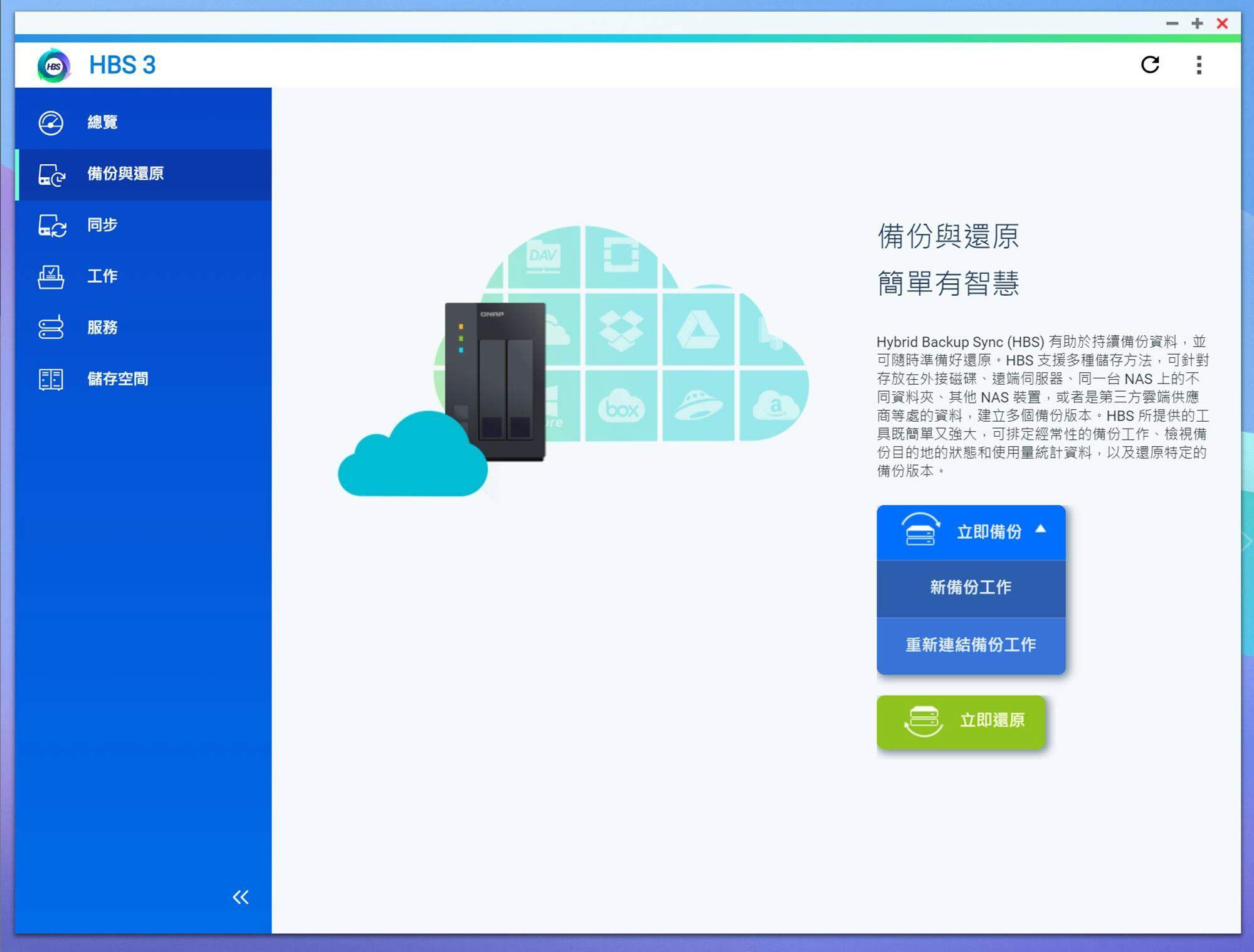Close the HBS 3 window
This screenshot has width=1254, height=952.
click(x=1222, y=23)
